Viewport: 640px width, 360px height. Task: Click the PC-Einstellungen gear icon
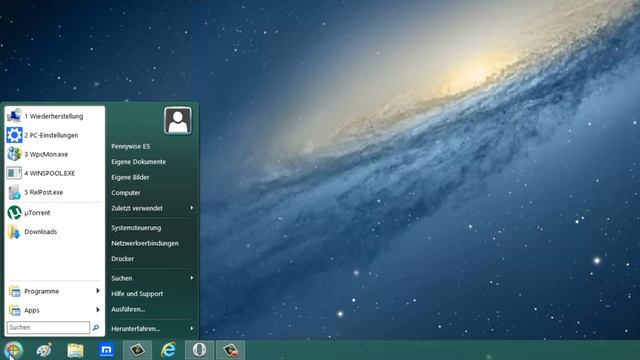(x=14, y=135)
